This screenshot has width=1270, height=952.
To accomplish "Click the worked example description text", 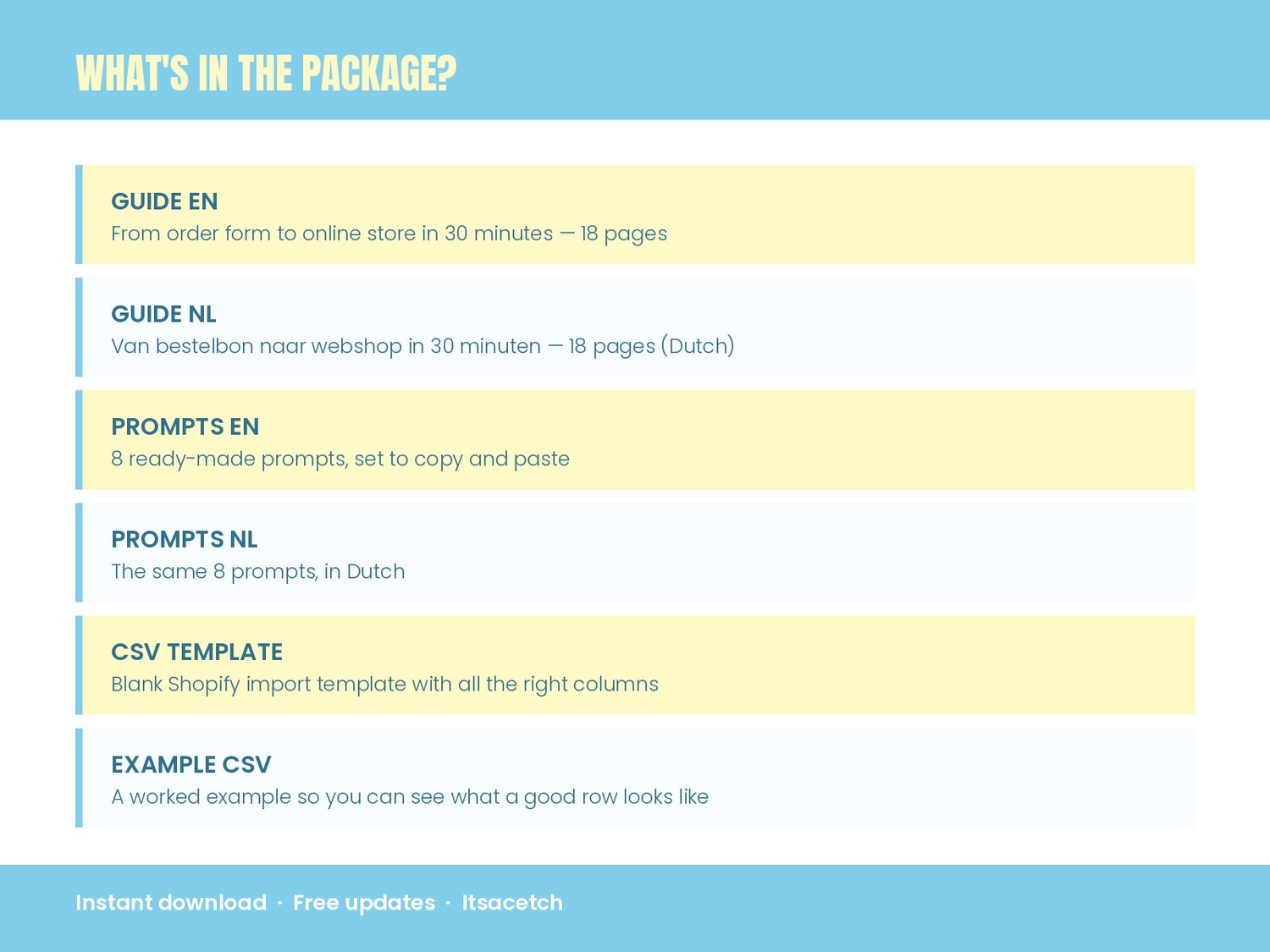I will [410, 796].
